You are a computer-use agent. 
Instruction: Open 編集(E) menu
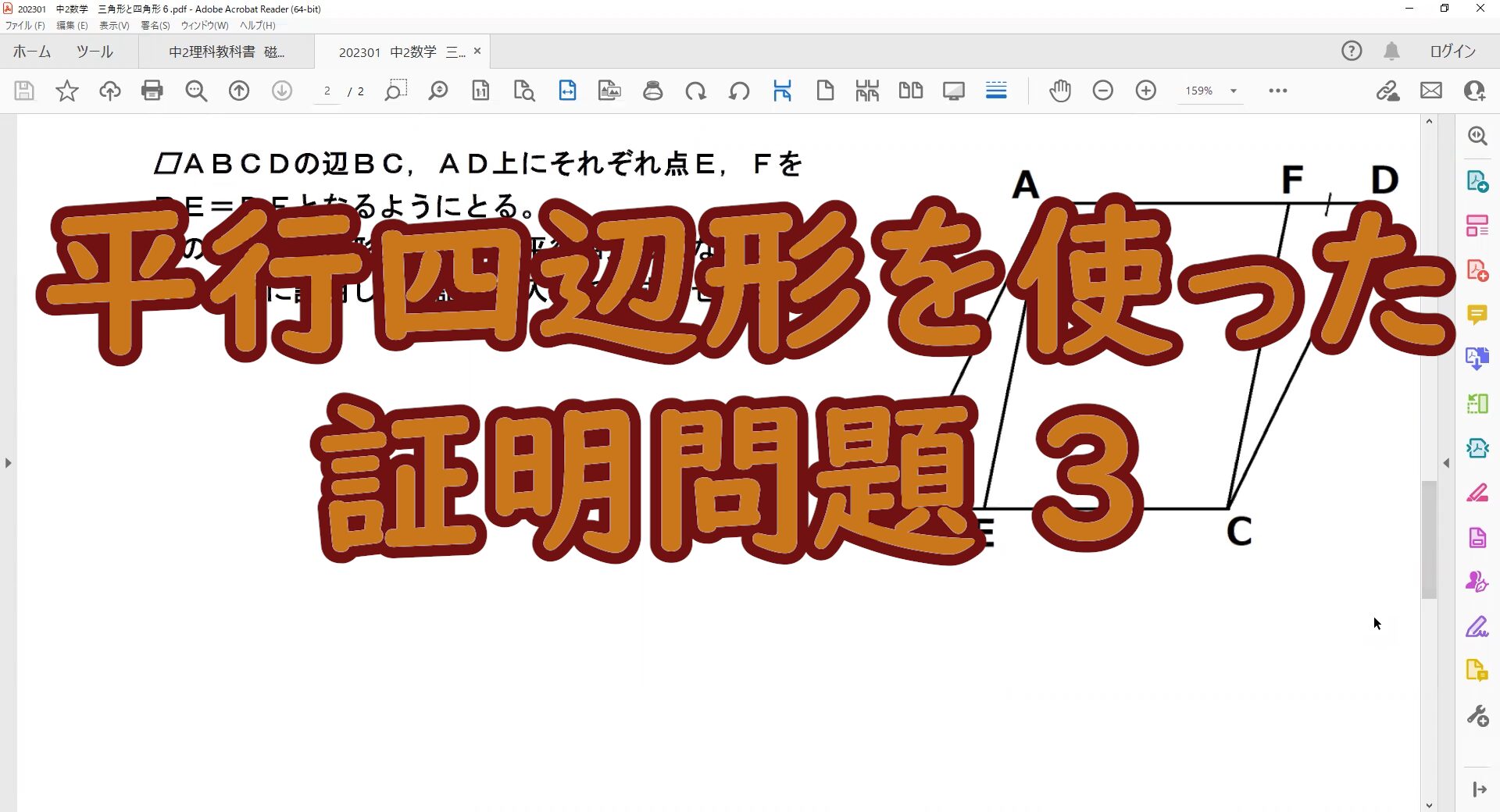72,25
